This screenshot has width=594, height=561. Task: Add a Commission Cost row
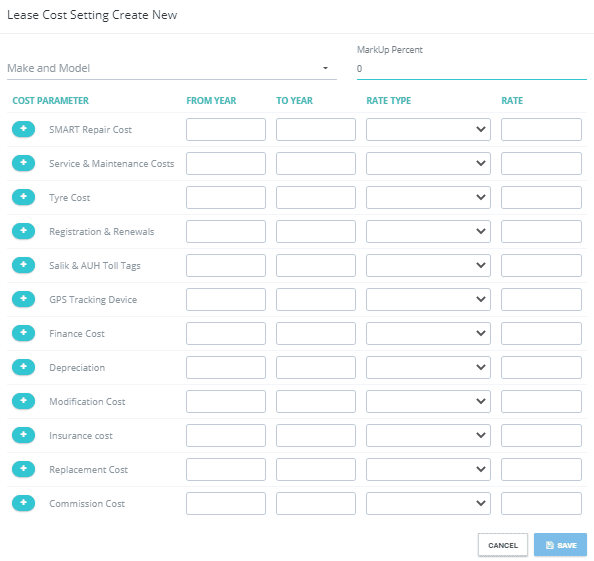pos(23,503)
